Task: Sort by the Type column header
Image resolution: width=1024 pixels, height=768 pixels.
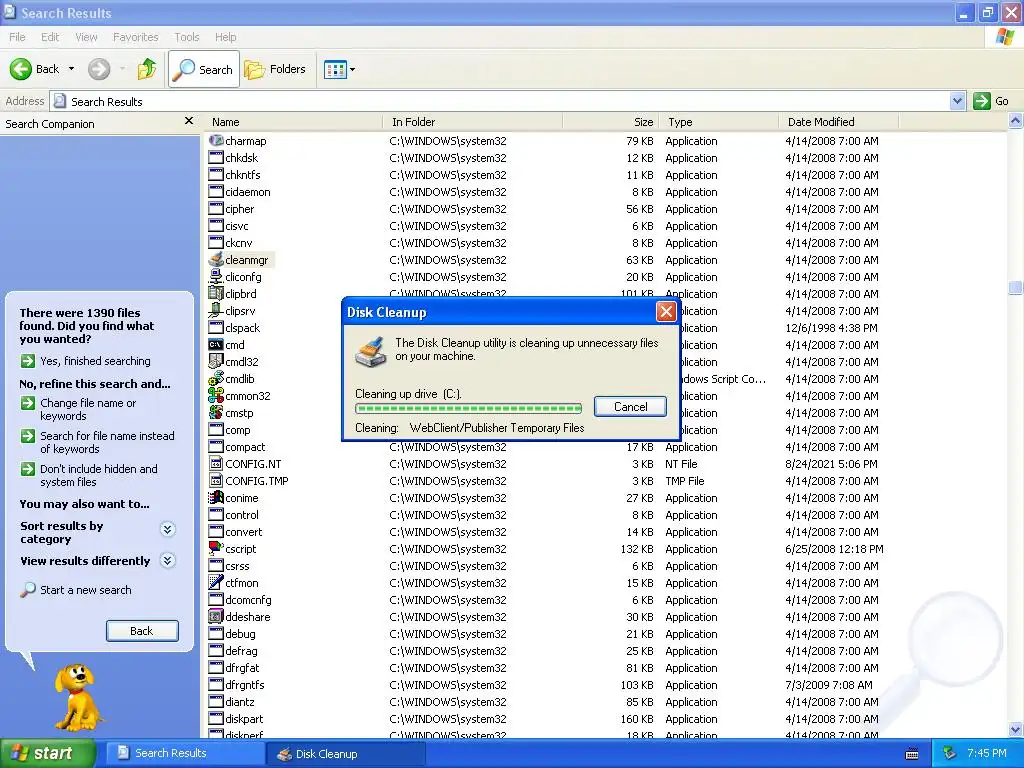Action: point(718,121)
